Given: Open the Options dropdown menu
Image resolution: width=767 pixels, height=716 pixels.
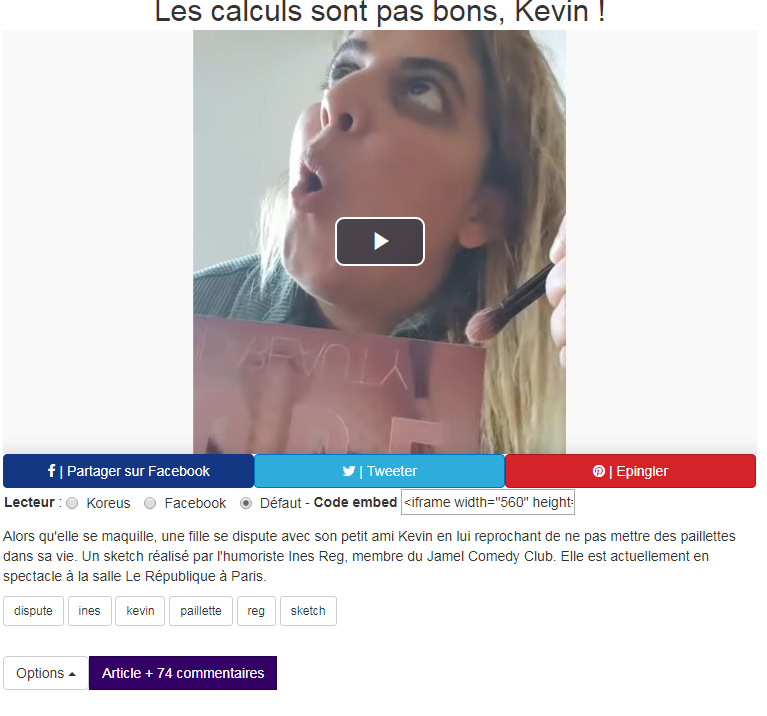Looking at the screenshot, I should coord(45,673).
